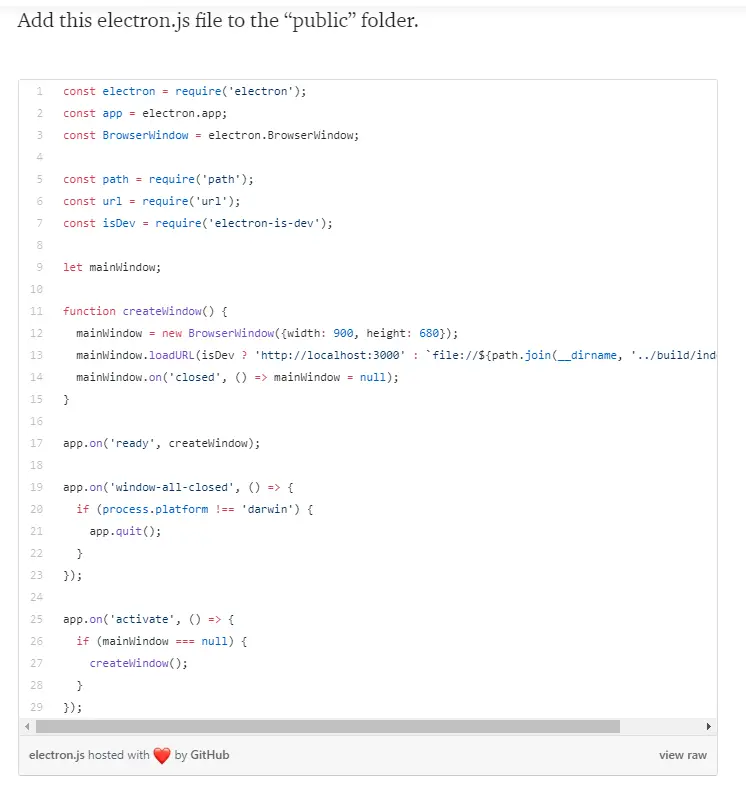The width and height of the screenshot is (746, 799).
Task: Click the 'window-all-closed' string
Action: pyautogui.click(x=172, y=487)
